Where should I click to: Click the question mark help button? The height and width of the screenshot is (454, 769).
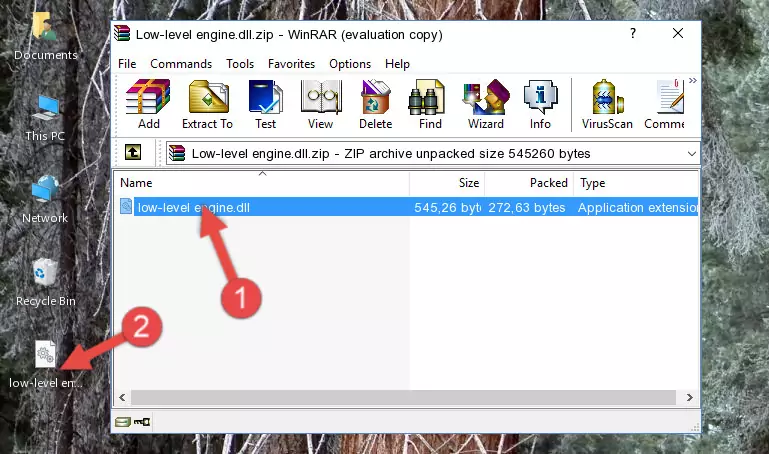pos(633,33)
